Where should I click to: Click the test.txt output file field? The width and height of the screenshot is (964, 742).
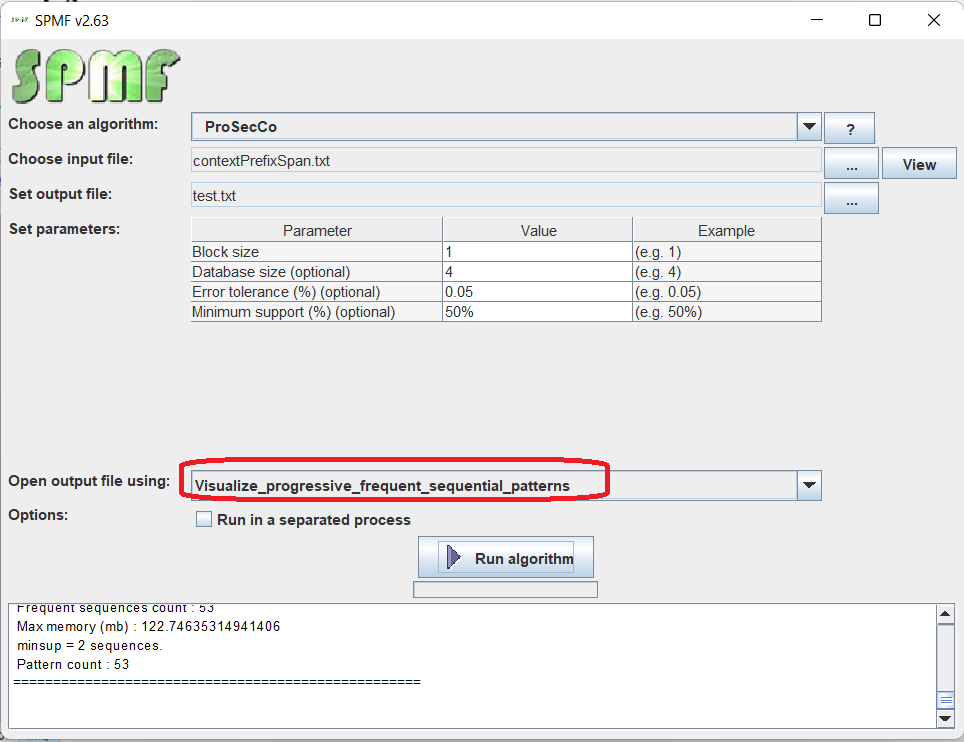(505, 196)
